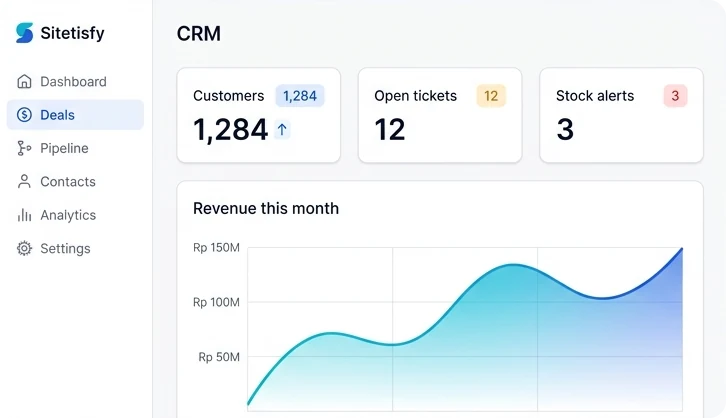
Task: Click the CRM page heading
Action: coord(199,34)
